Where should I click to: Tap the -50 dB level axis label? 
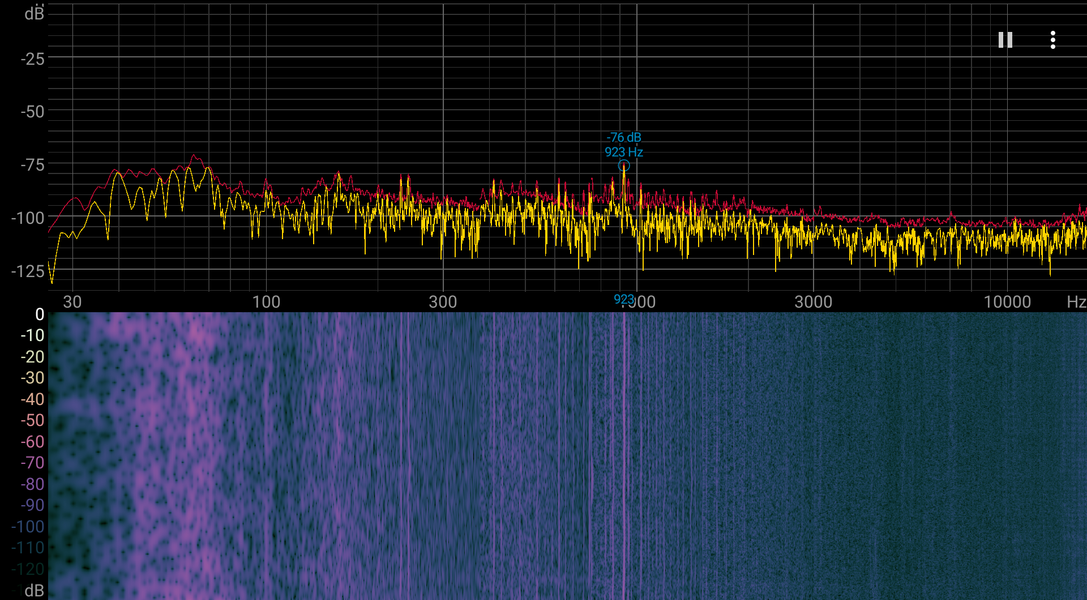click(x=32, y=112)
